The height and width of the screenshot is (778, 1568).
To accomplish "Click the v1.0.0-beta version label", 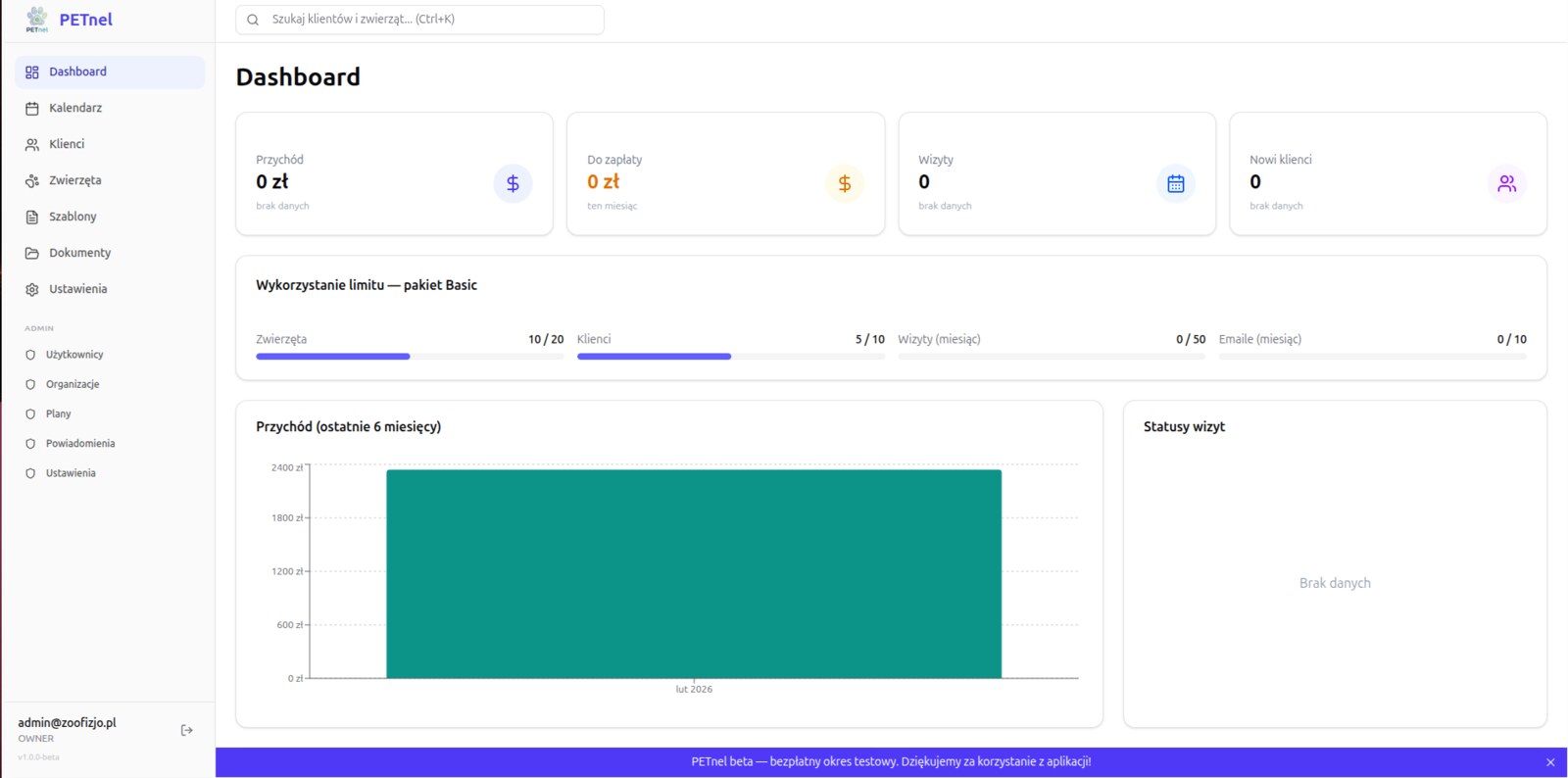I will point(38,757).
